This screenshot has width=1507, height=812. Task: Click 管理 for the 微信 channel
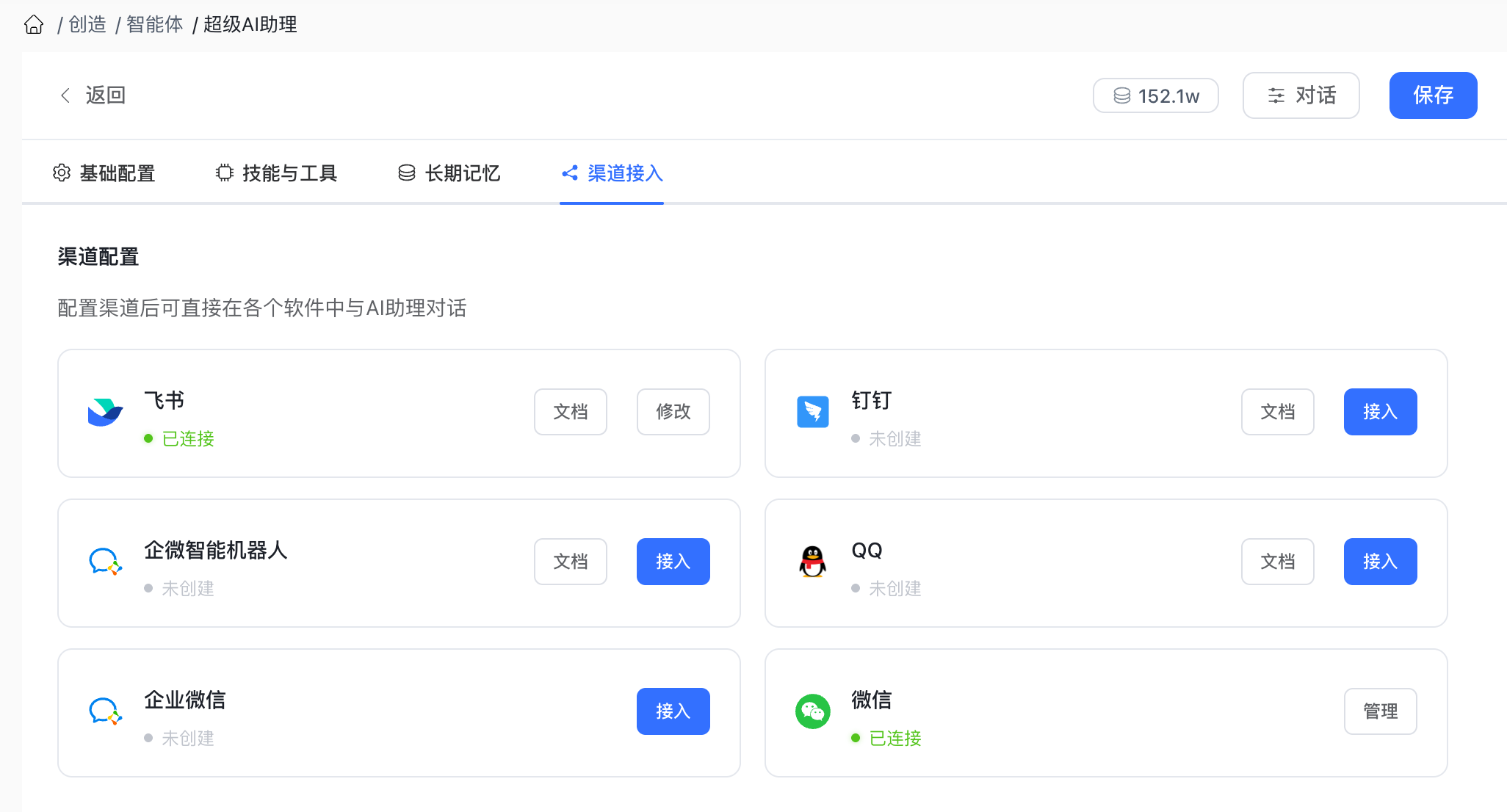click(1380, 711)
